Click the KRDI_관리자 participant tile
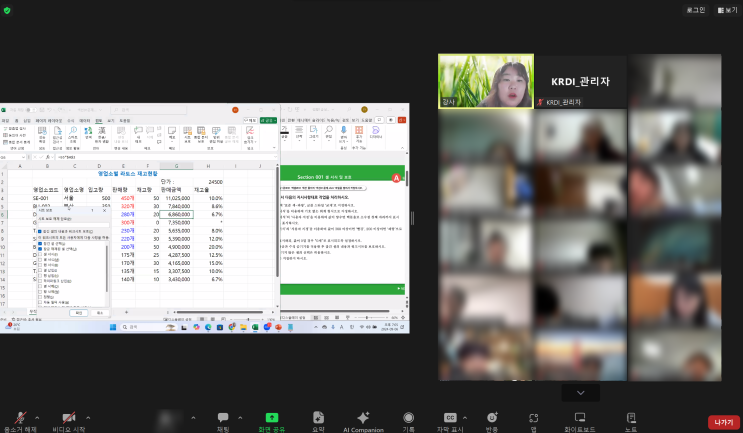The height and width of the screenshot is (433, 743). point(580,80)
